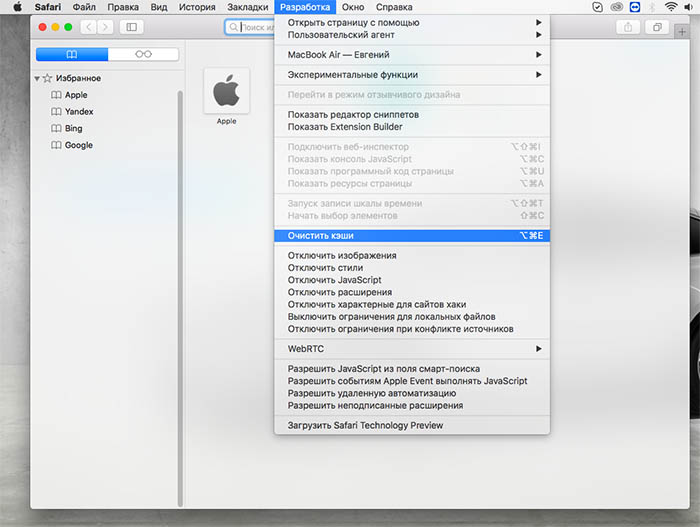Toggle the sidebar button in toolbar
The image size is (700, 527).
click(x=132, y=27)
